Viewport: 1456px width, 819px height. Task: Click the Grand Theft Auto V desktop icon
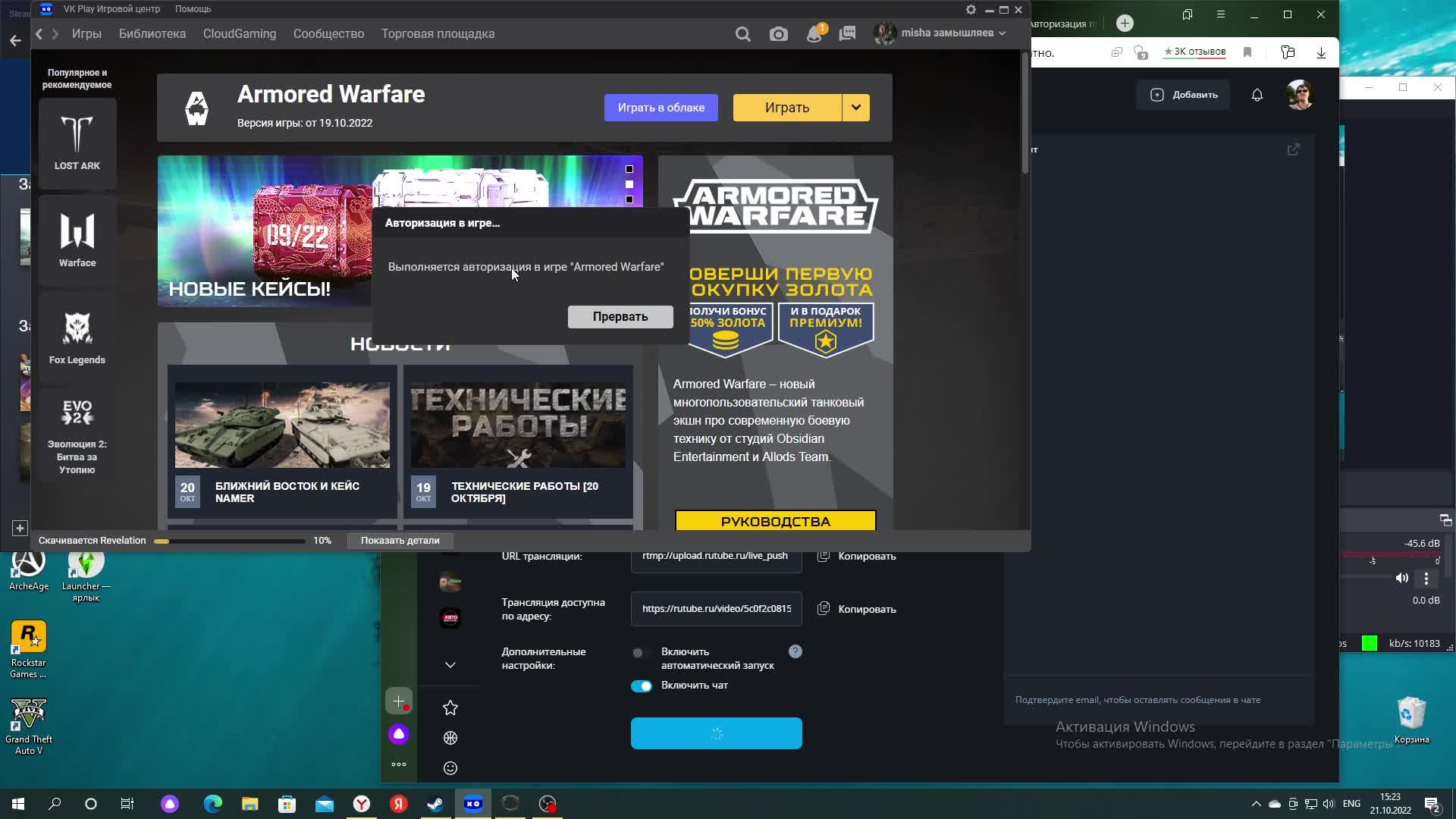29,720
